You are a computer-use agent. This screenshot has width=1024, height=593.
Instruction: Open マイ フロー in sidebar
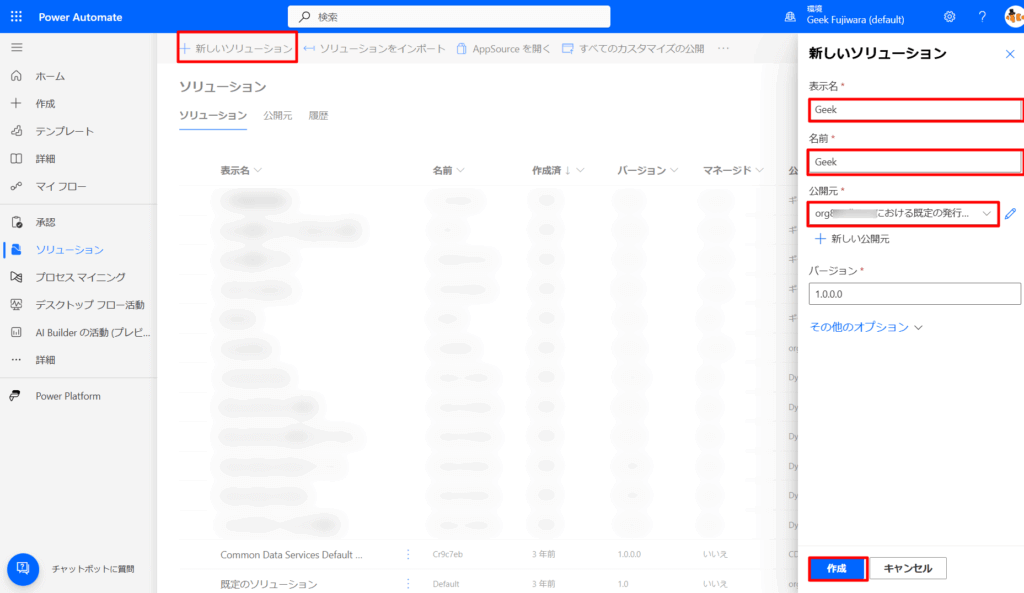[x=61, y=186]
